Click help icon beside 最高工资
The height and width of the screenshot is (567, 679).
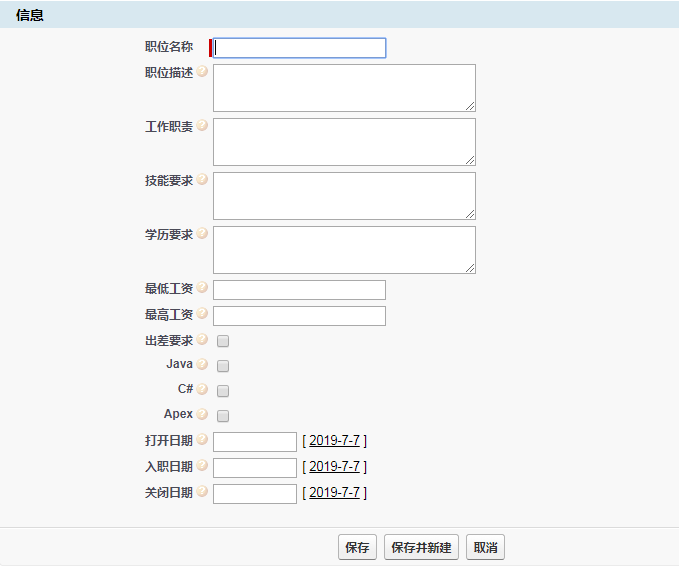tap(202, 314)
